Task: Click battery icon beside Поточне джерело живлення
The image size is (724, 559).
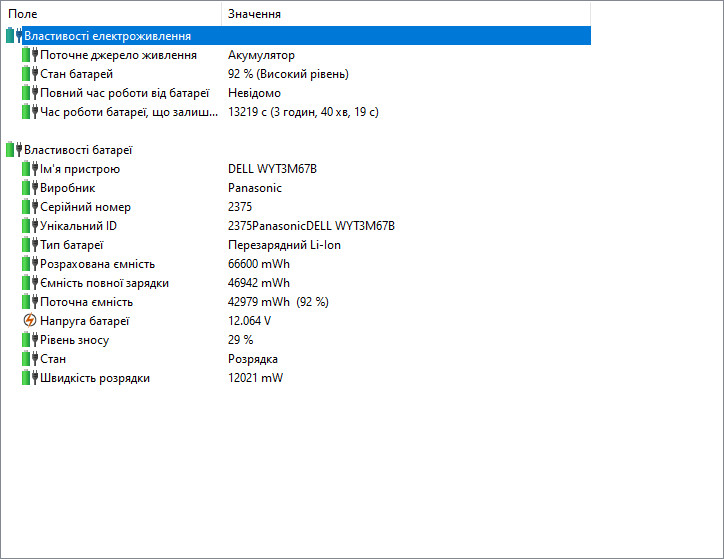Action: (x=29, y=55)
